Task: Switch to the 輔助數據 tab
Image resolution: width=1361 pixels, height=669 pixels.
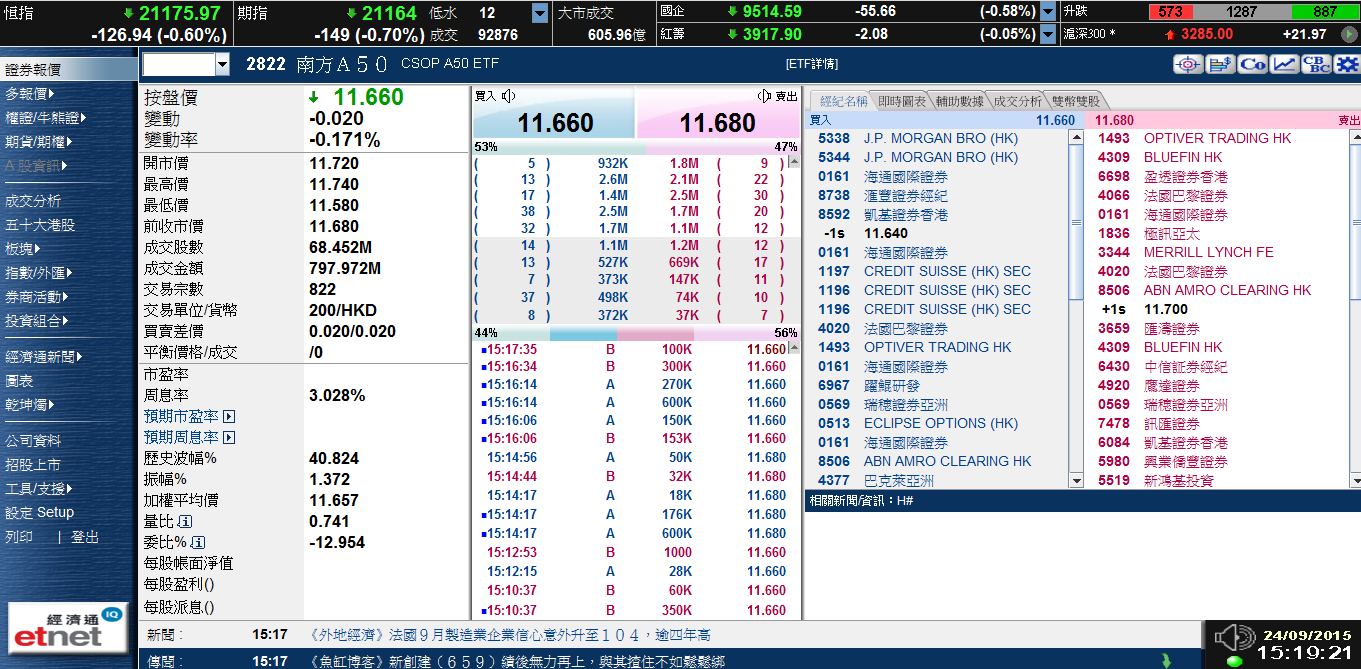Action: coord(960,101)
